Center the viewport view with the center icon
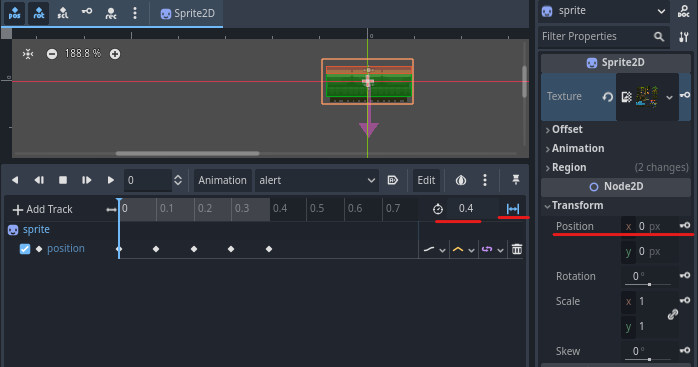The height and width of the screenshot is (367, 698). tap(28, 54)
